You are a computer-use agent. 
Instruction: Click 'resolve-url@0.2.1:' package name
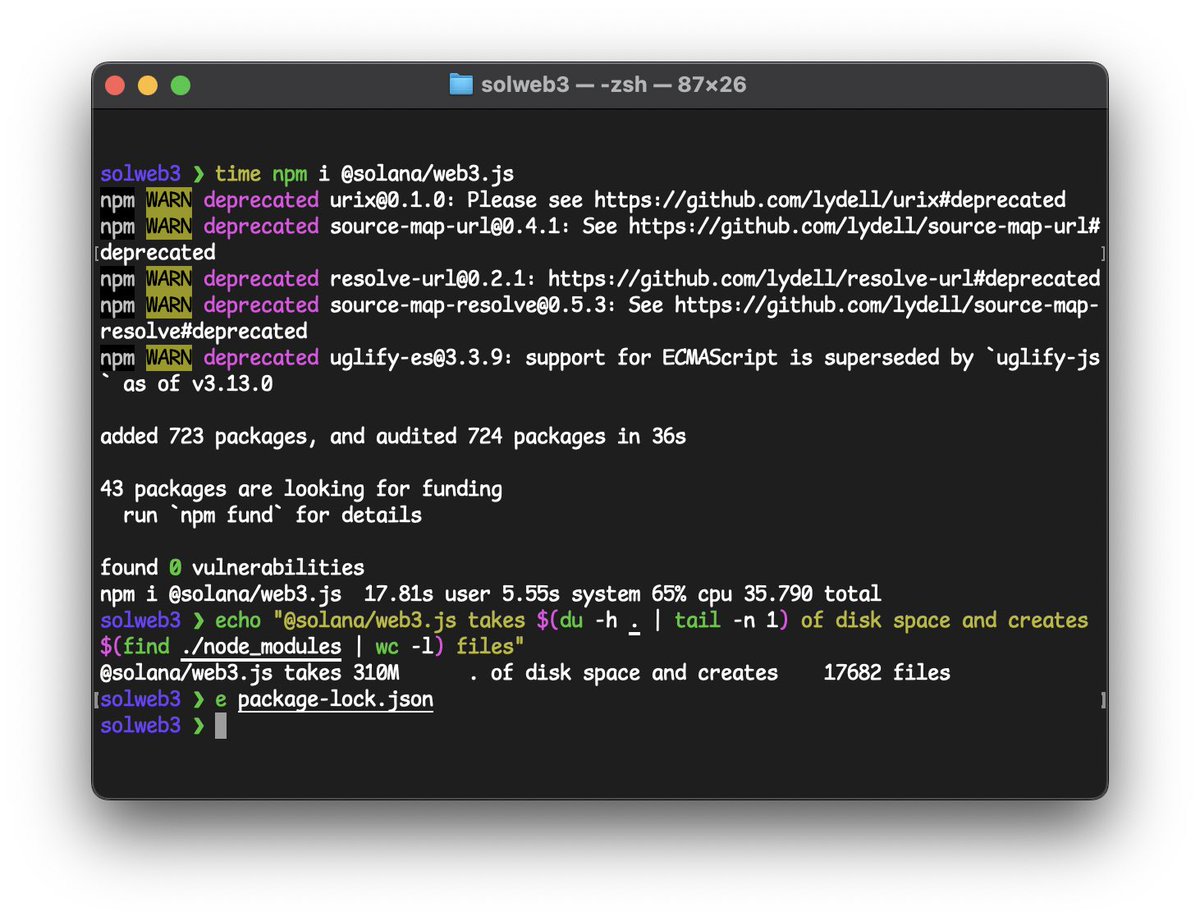coord(433,279)
